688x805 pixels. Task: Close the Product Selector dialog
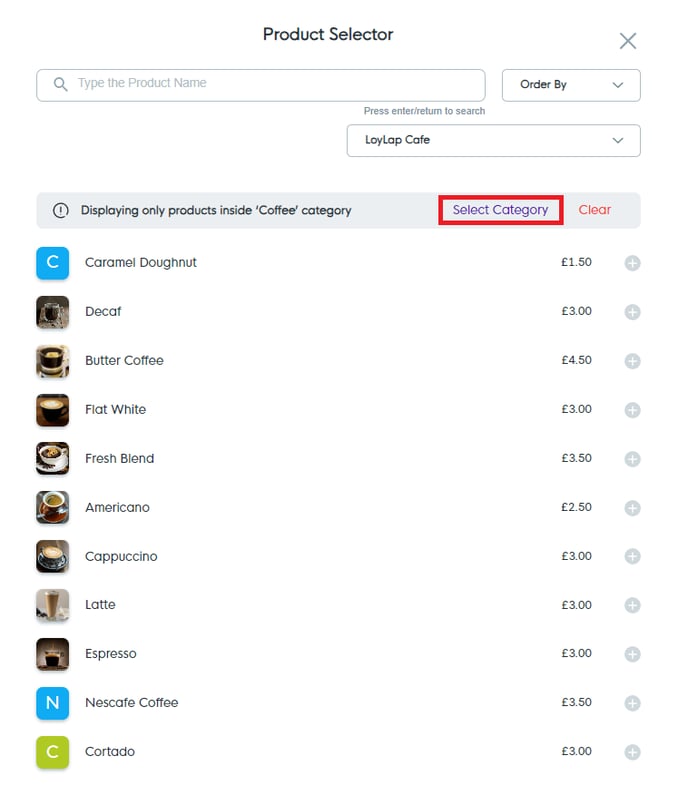click(x=628, y=41)
